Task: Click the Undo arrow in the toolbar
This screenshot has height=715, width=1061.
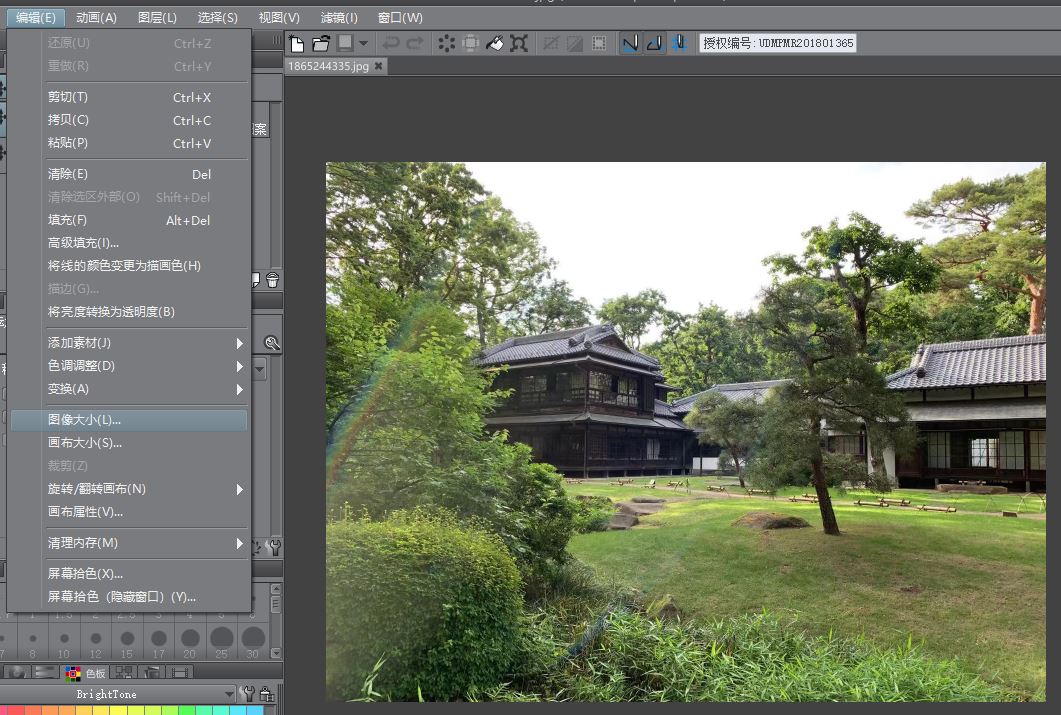Action: point(390,43)
